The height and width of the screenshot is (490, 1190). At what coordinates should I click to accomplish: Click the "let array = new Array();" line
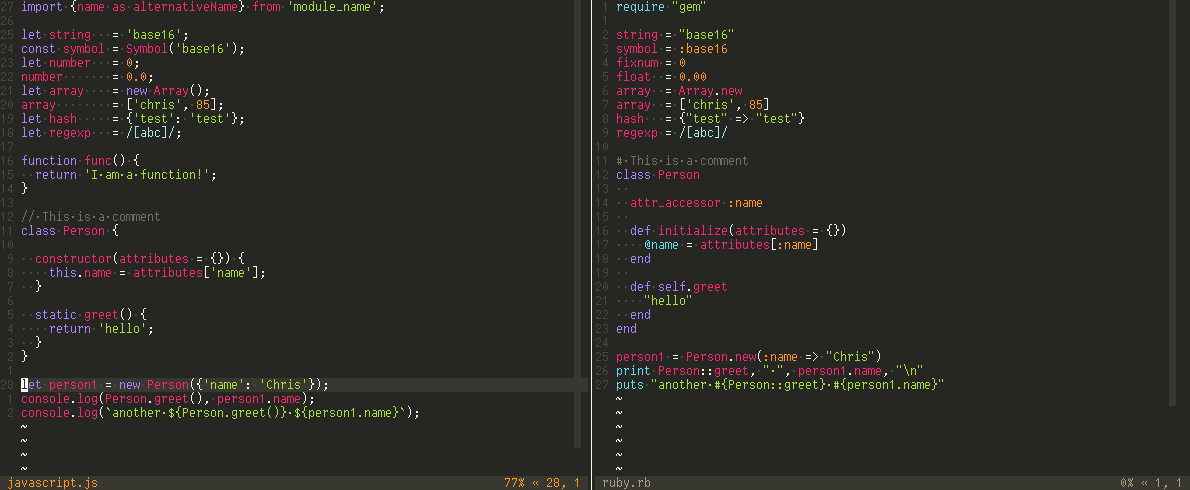(115, 91)
